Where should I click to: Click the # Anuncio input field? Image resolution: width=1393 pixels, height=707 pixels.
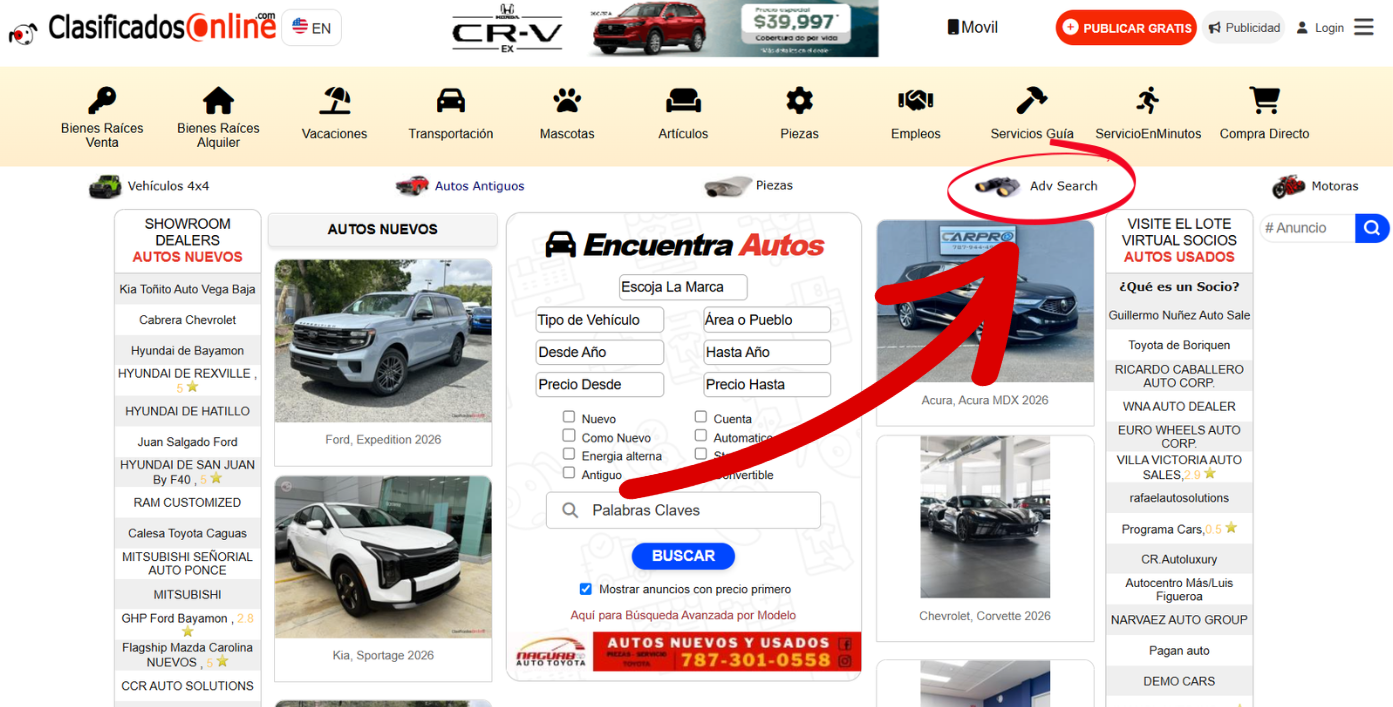[x=1307, y=228]
